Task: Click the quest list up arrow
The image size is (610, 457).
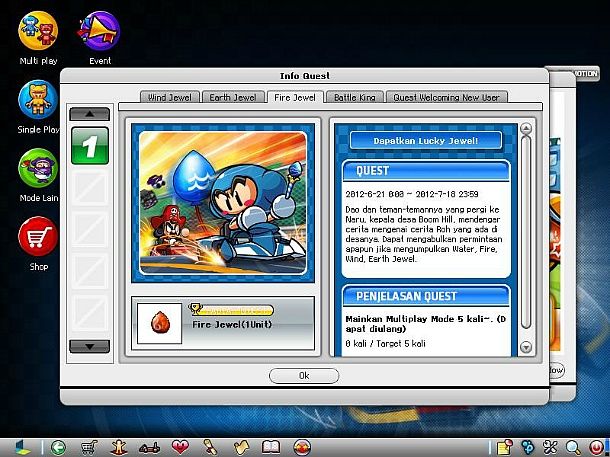Action: [89, 114]
